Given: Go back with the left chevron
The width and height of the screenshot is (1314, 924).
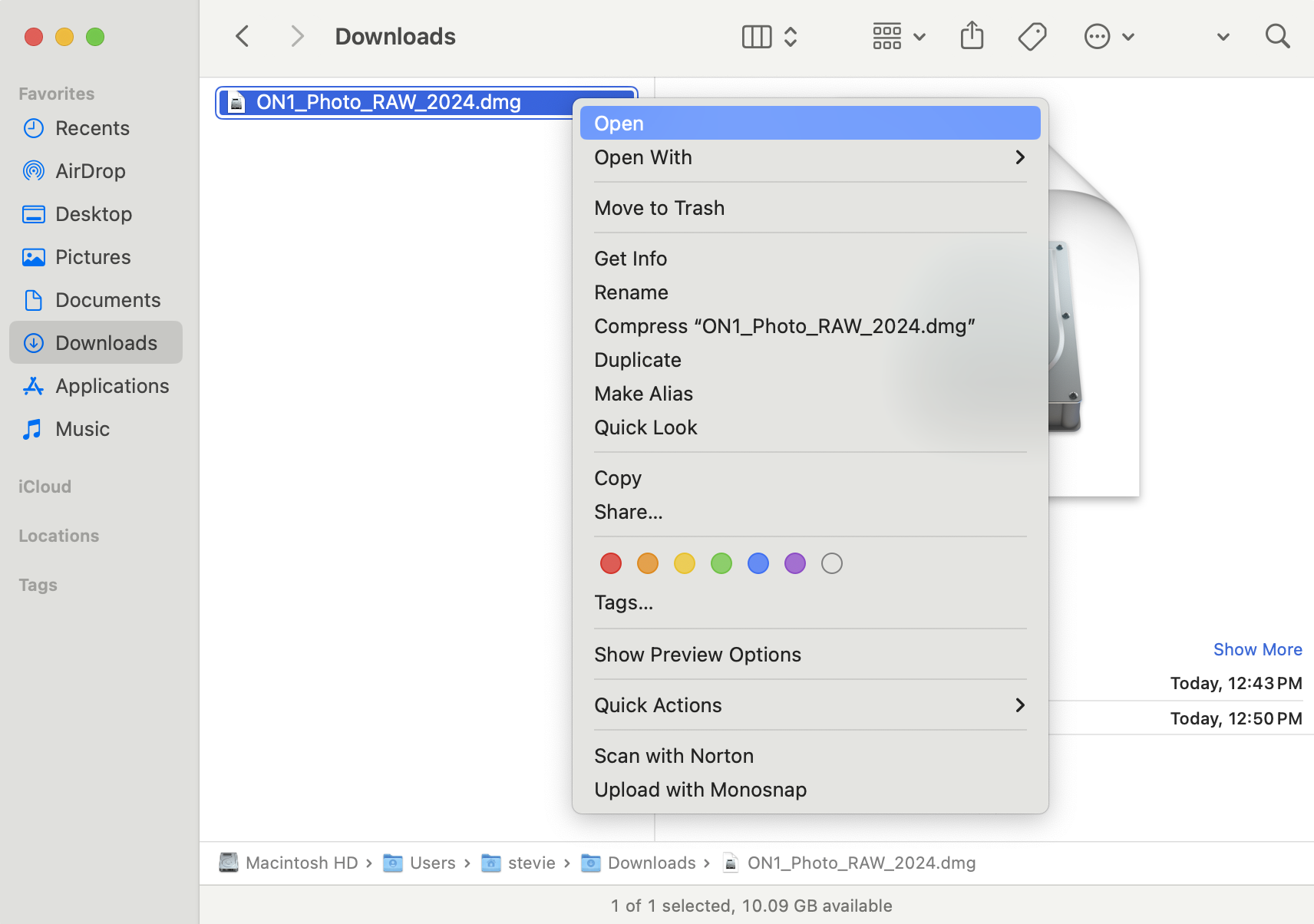Looking at the screenshot, I should [x=243, y=36].
